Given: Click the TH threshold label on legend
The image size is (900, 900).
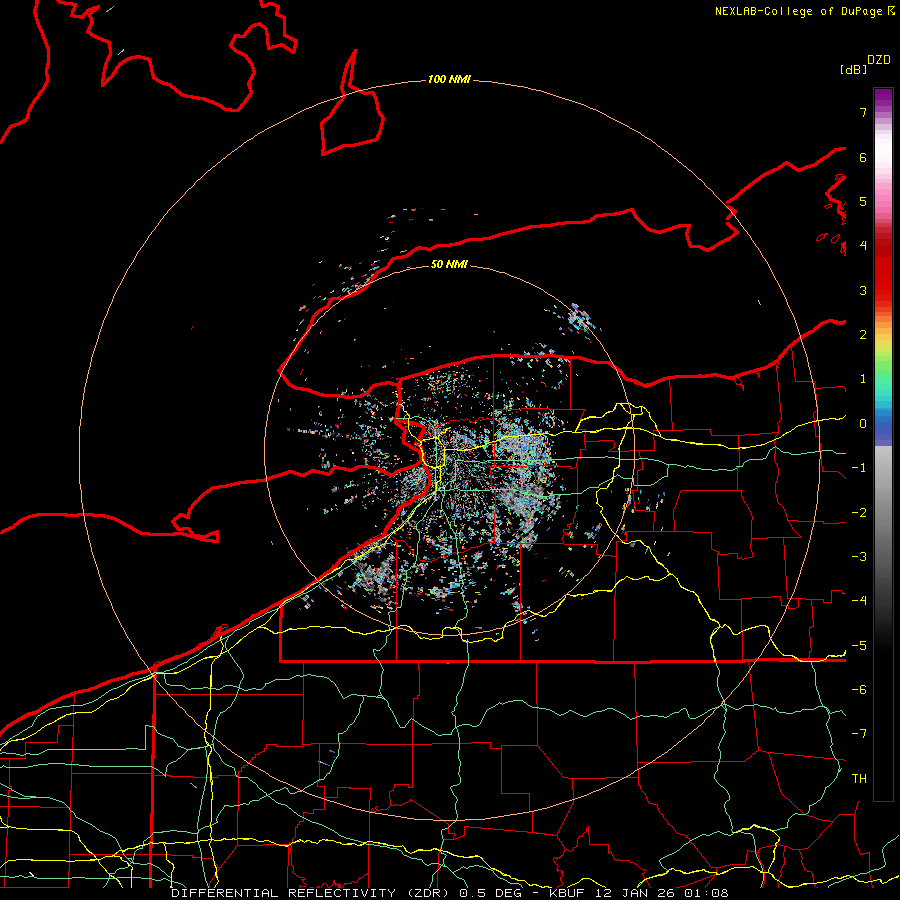Looking at the screenshot, I should click(859, 779).
